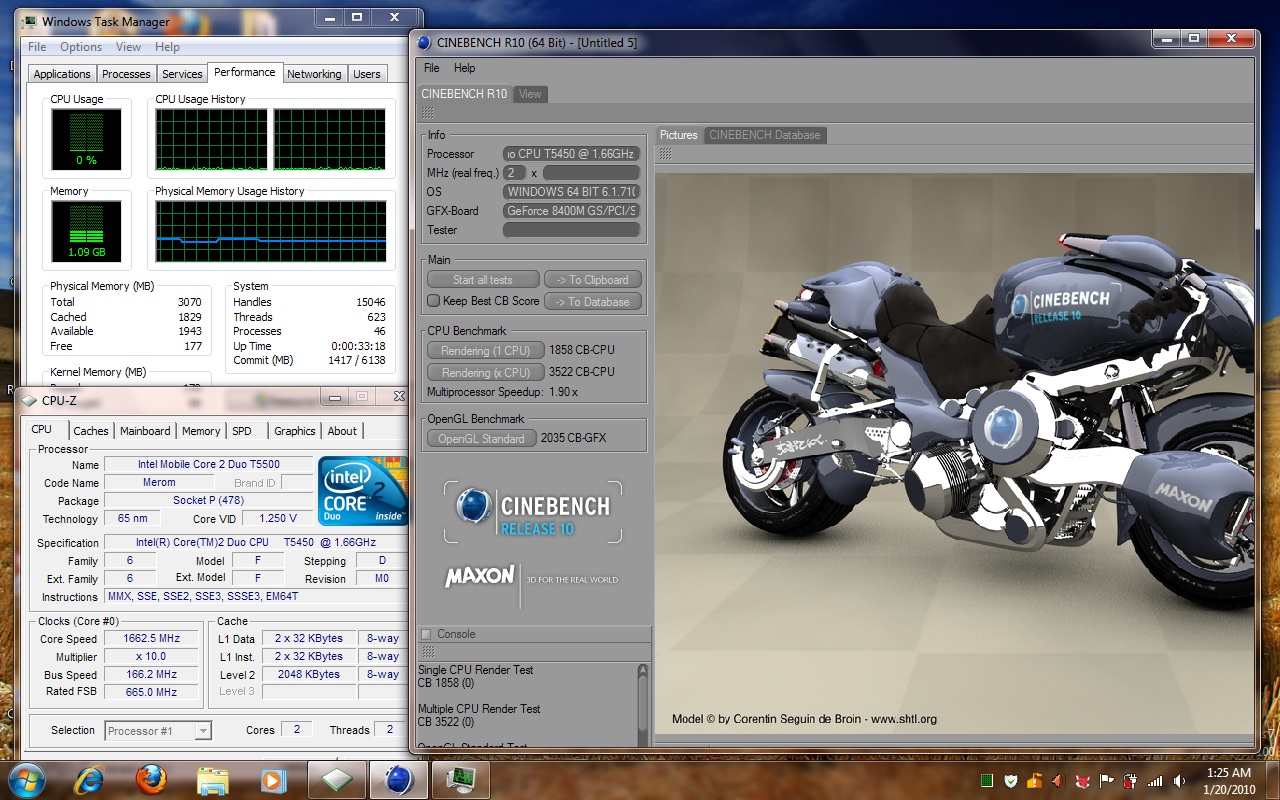Click the Tester name input field
This screenshot has height=800, width=1280.
(571, 230)
